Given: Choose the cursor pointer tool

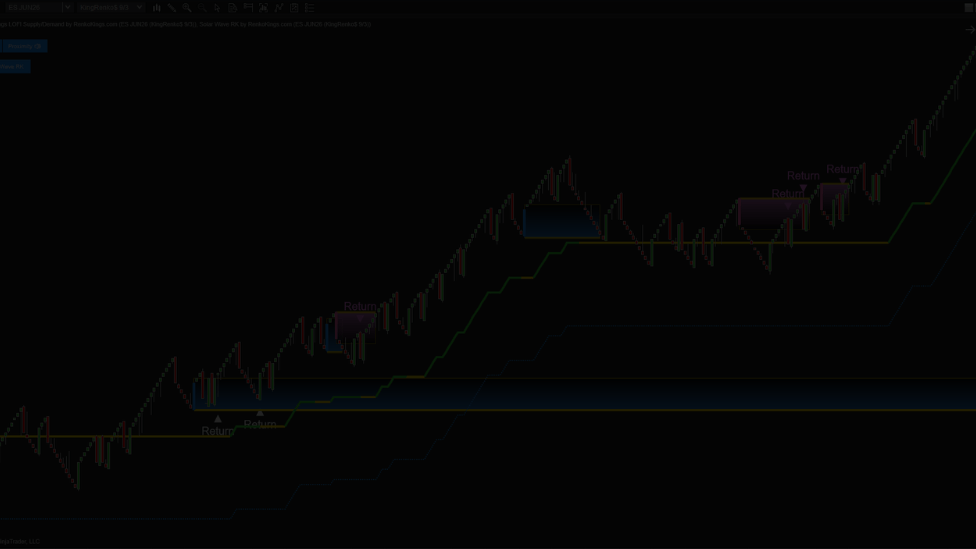Looking at the screenshot, I should point(217,7).
